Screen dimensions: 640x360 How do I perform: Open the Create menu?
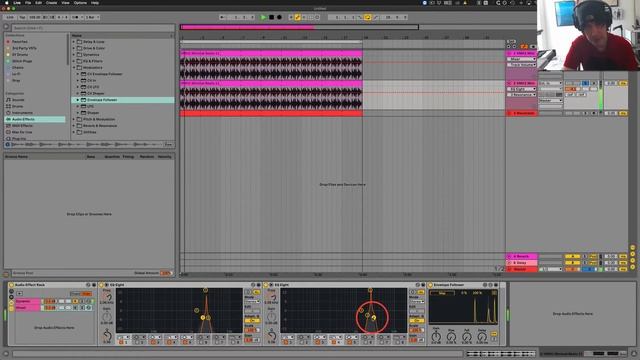coord(51,3)
